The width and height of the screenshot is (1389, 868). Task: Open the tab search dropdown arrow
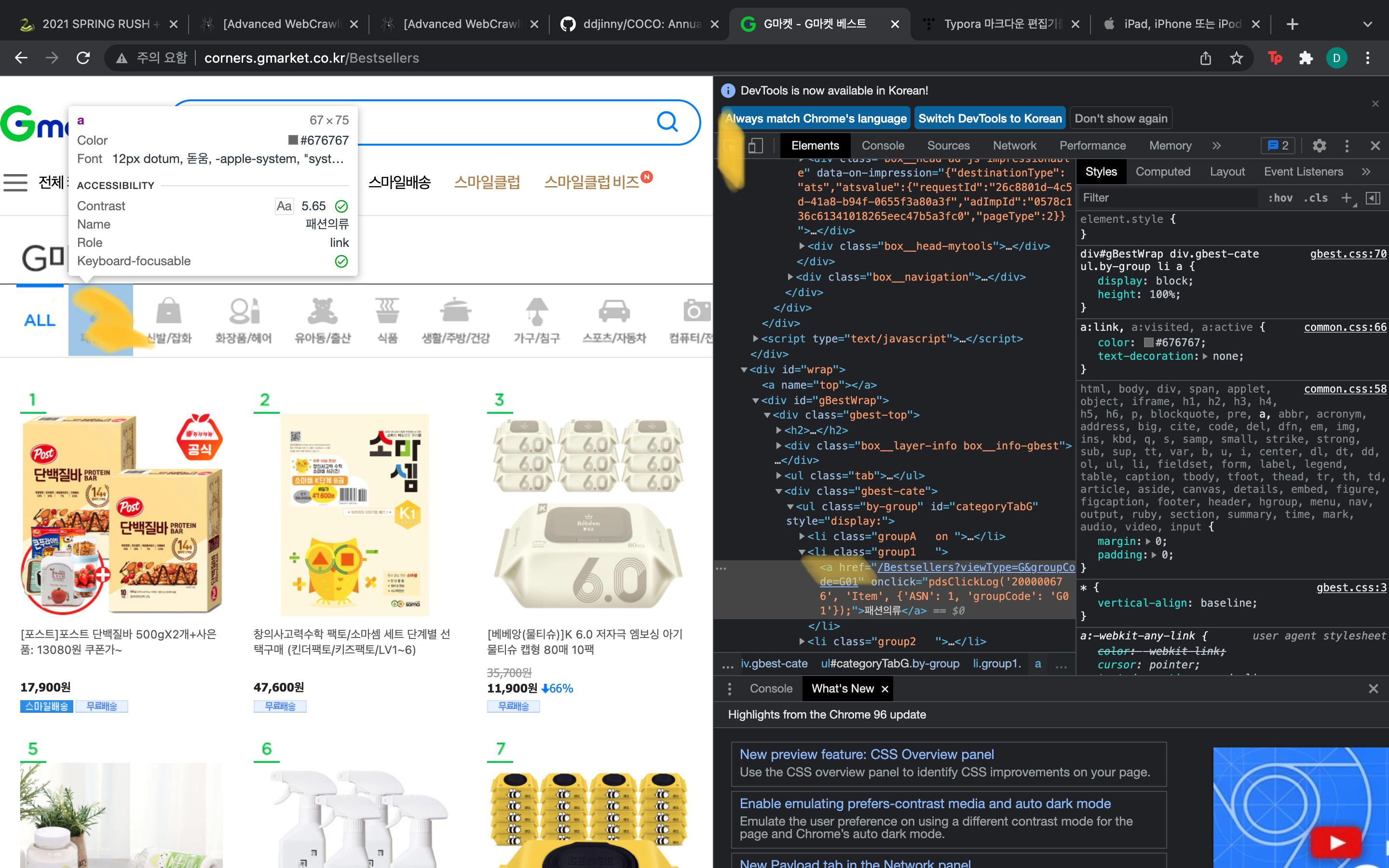click(1368, 24)
